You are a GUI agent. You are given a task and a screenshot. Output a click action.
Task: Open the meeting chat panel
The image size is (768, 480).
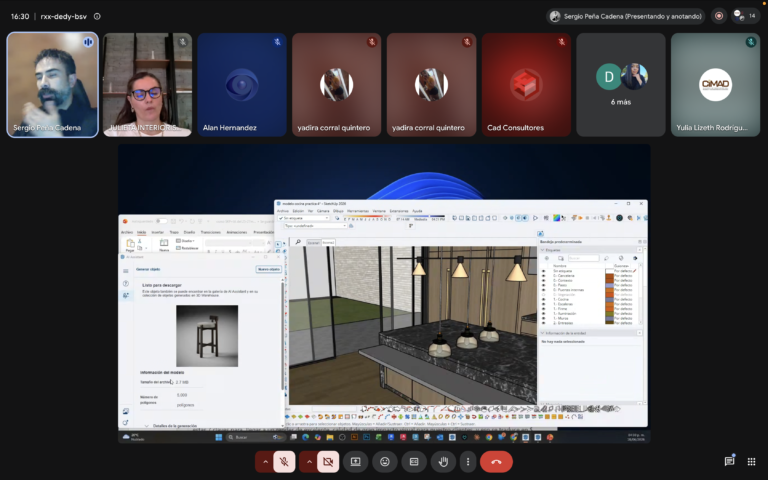point(729,461)
